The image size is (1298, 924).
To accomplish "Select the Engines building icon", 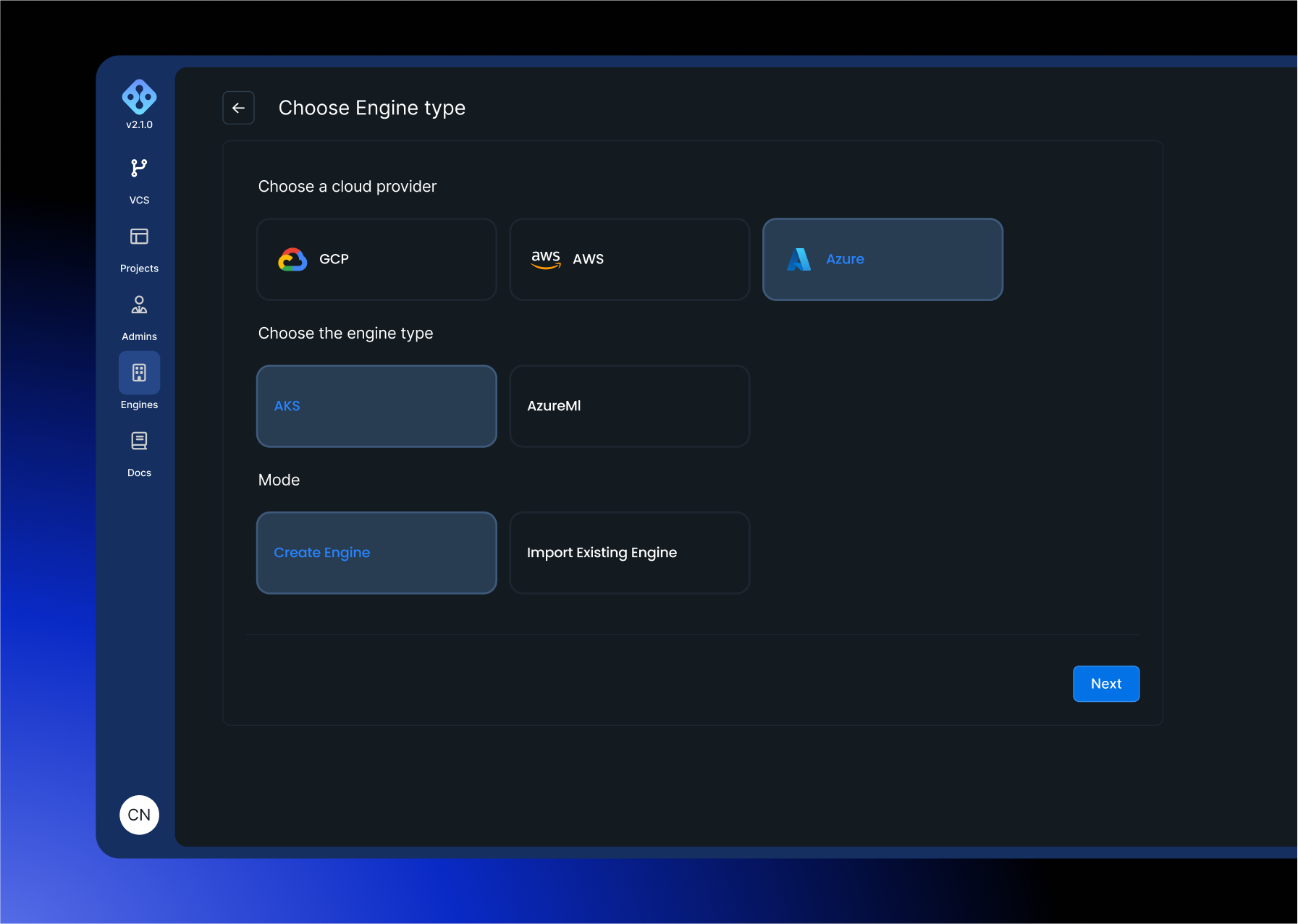I will pos(139,373).
